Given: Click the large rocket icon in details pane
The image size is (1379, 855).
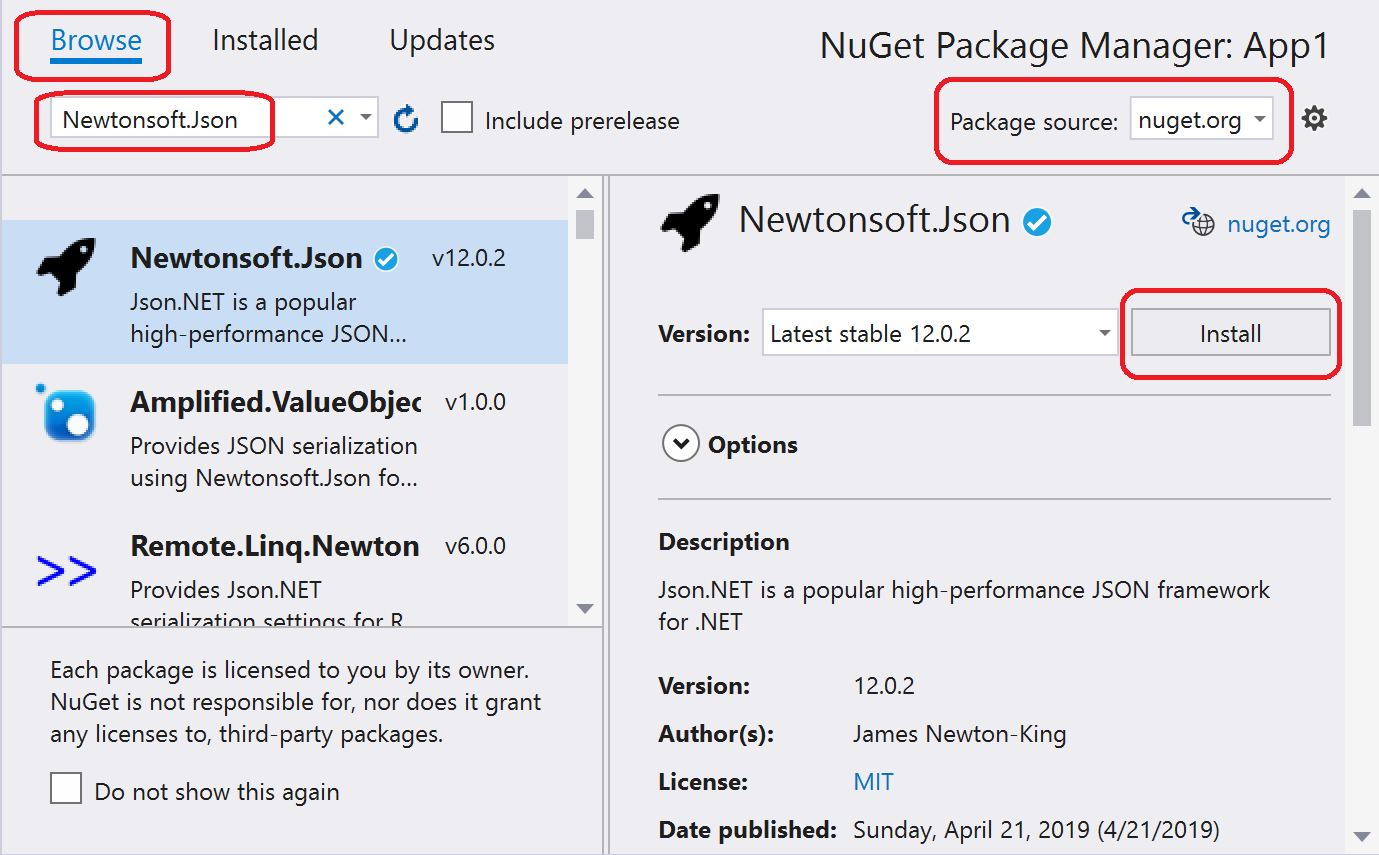Looking at the screenshot, I should click(690, 222).
